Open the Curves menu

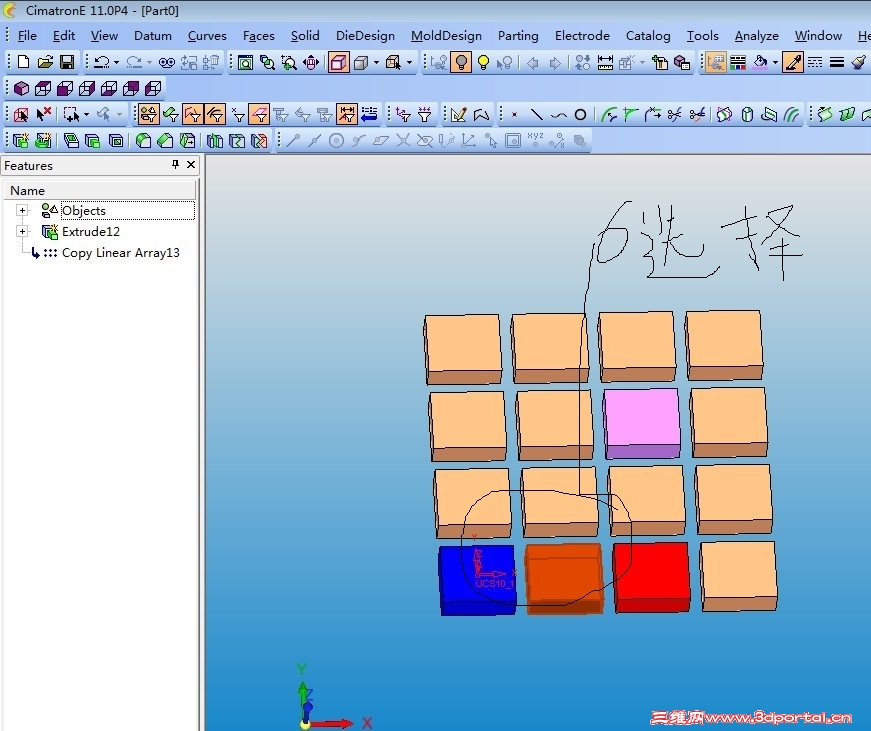[x=207, y=36]
